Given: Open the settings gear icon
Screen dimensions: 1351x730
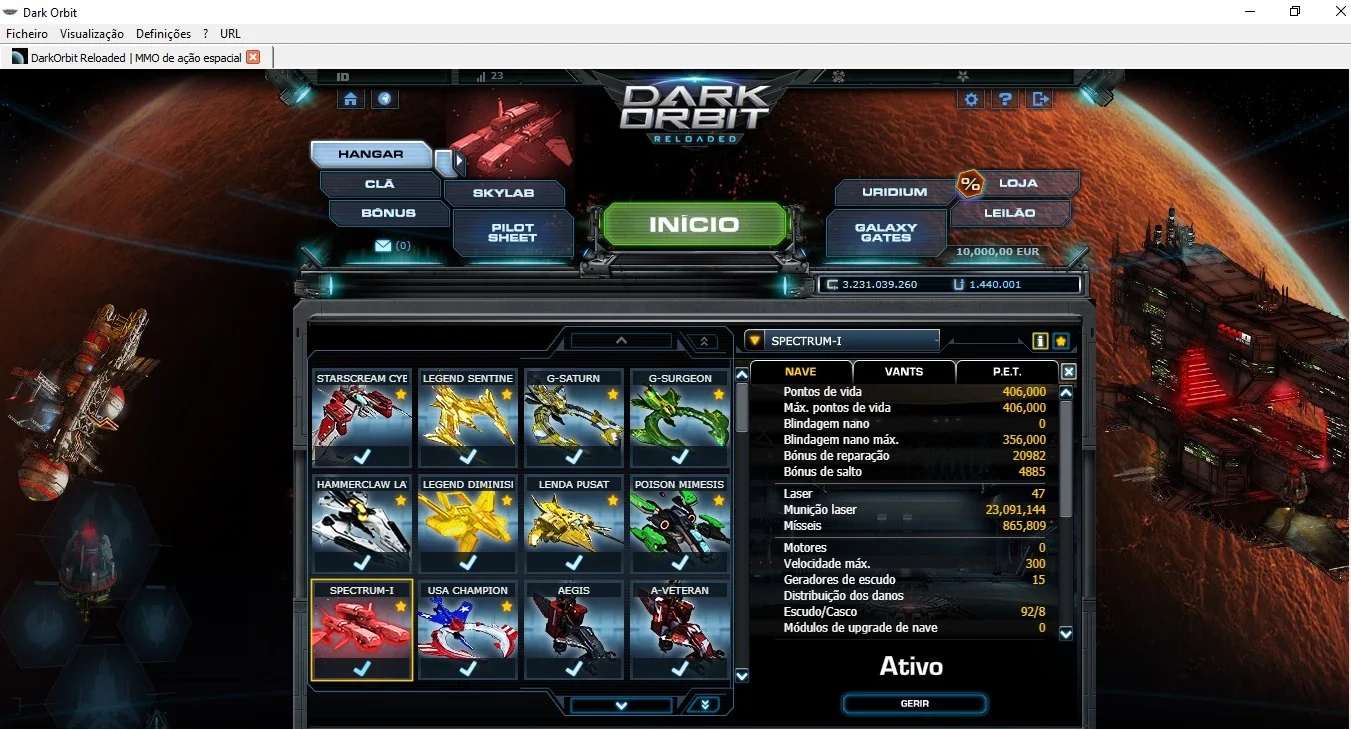Looking at the screenshot, I should [x=971, y=99].
